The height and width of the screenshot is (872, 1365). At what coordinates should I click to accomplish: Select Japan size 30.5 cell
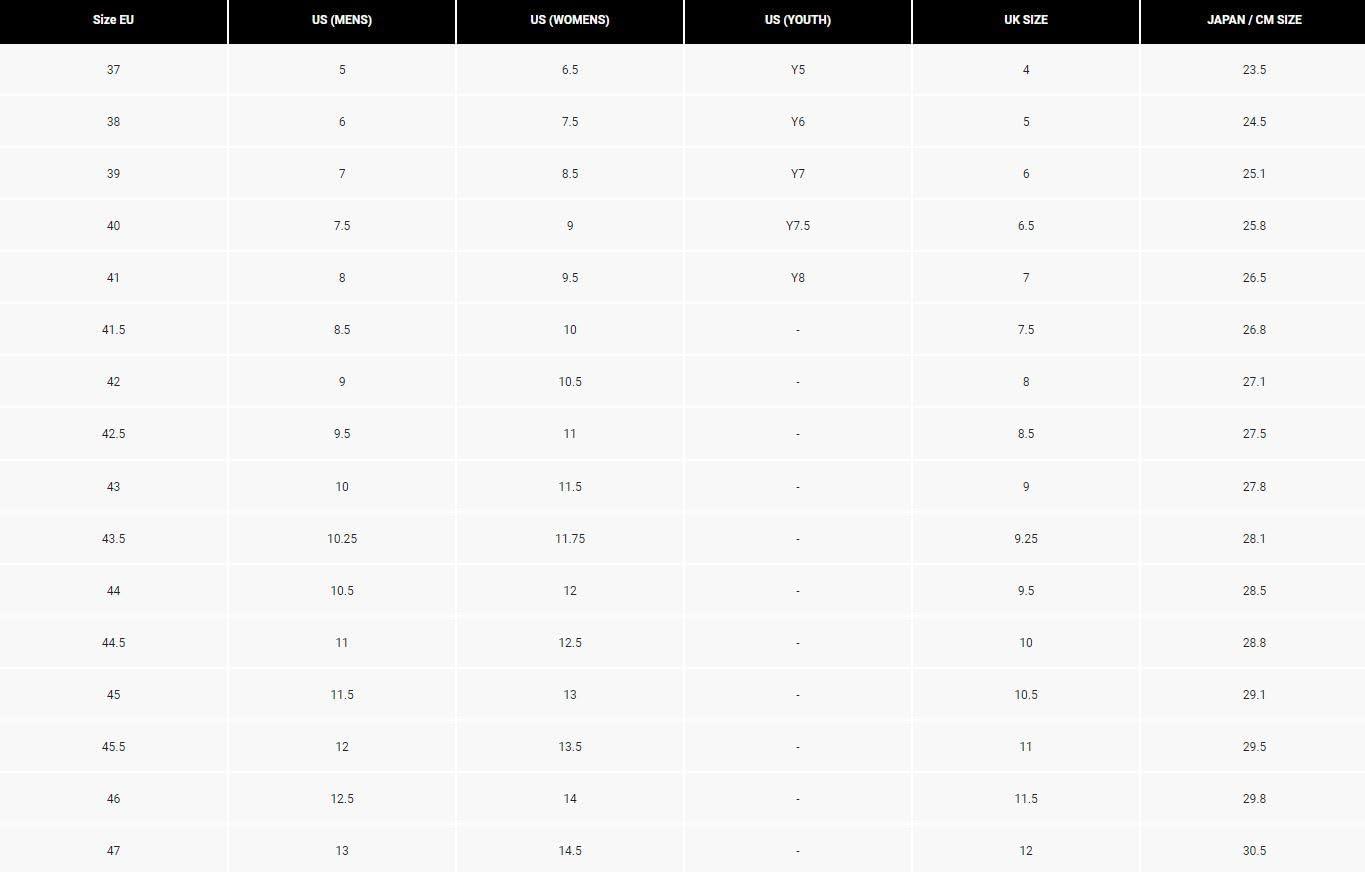point(1254,851)
